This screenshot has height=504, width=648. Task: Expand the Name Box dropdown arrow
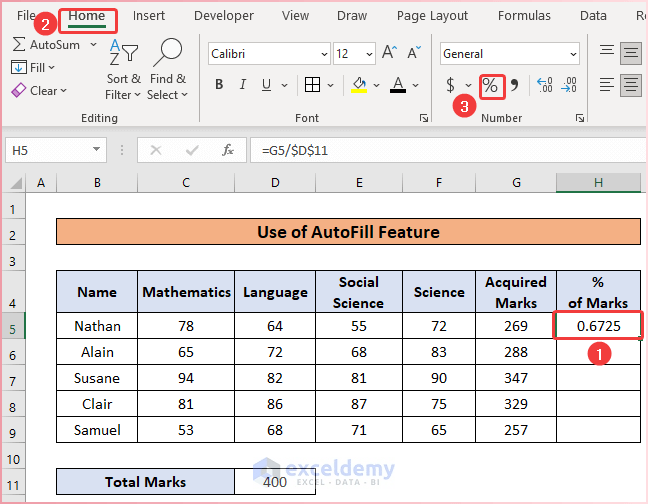point(97,150)
